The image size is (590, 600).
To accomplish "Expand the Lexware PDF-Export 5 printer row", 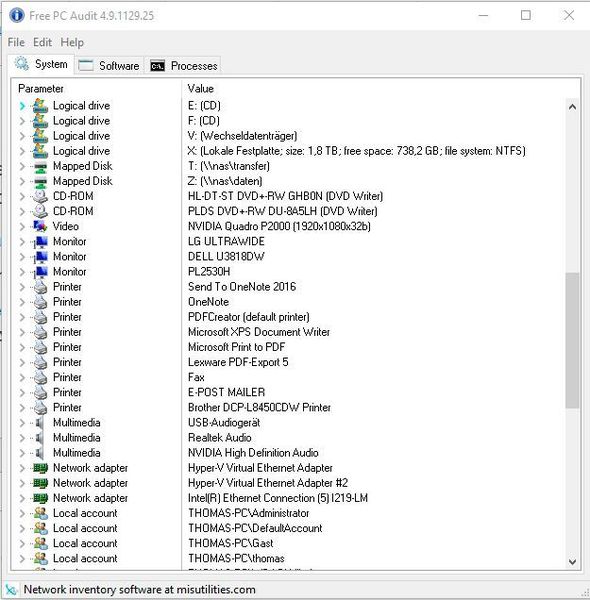I will point(22,362).
